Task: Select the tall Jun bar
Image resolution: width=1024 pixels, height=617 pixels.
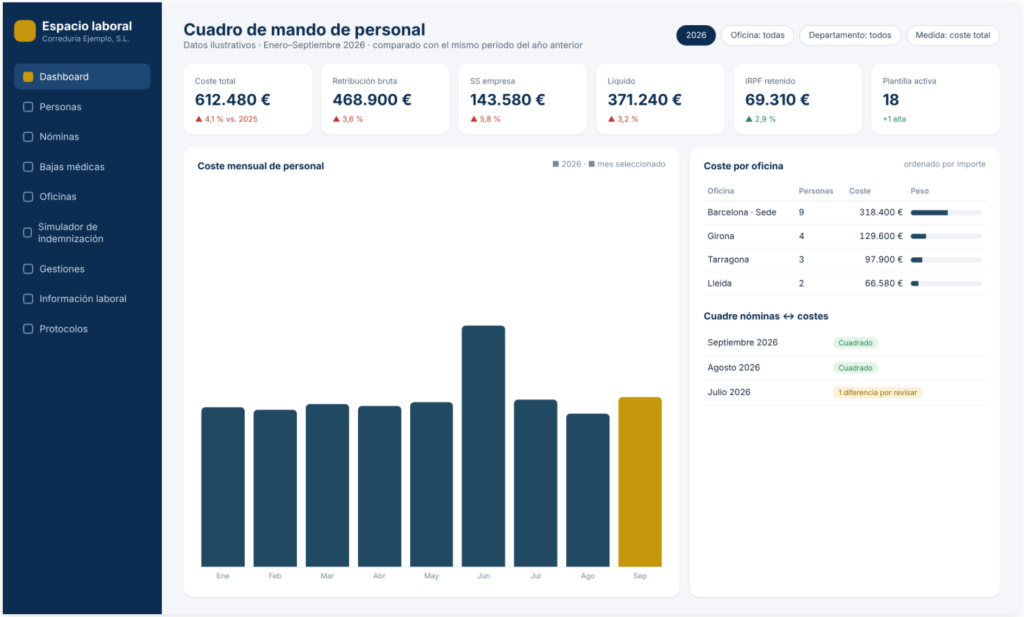Action: click(483, 446)
